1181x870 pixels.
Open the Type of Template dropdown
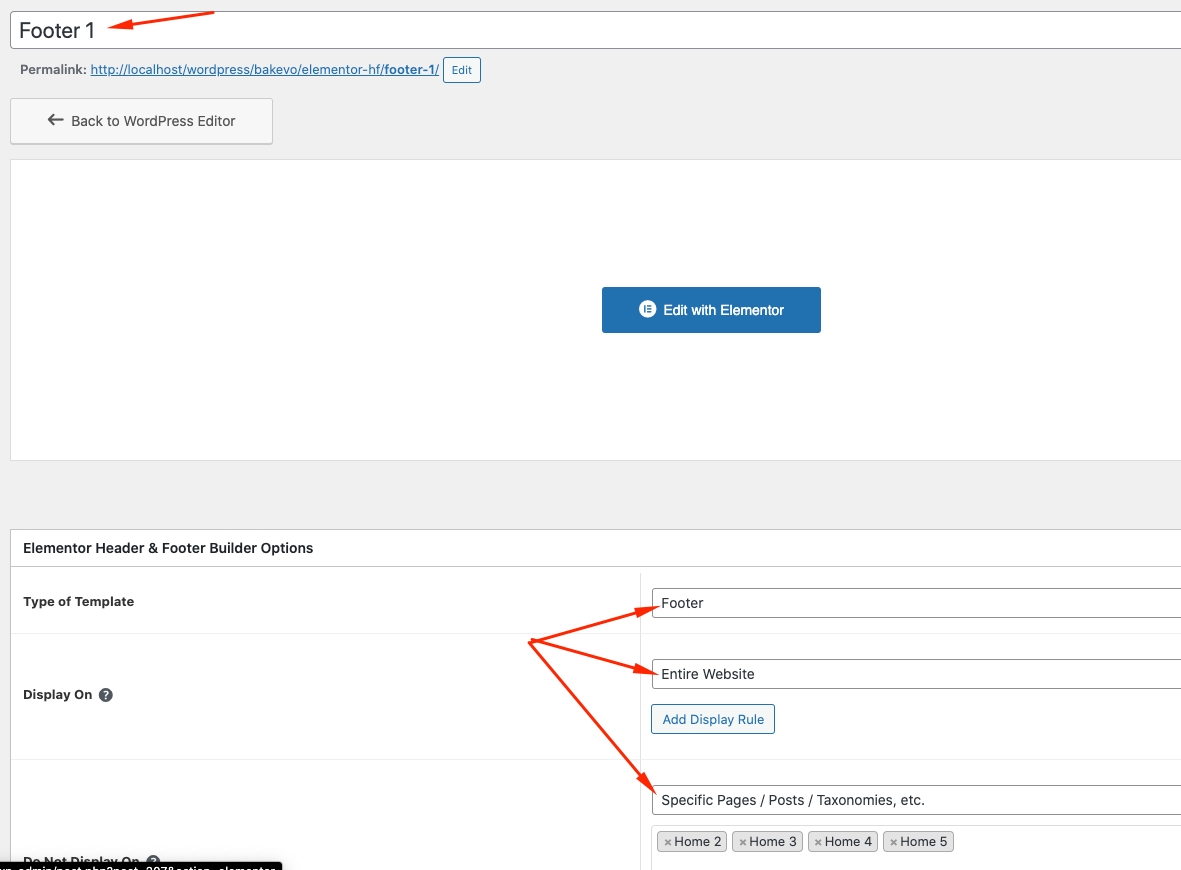[915, 603]
